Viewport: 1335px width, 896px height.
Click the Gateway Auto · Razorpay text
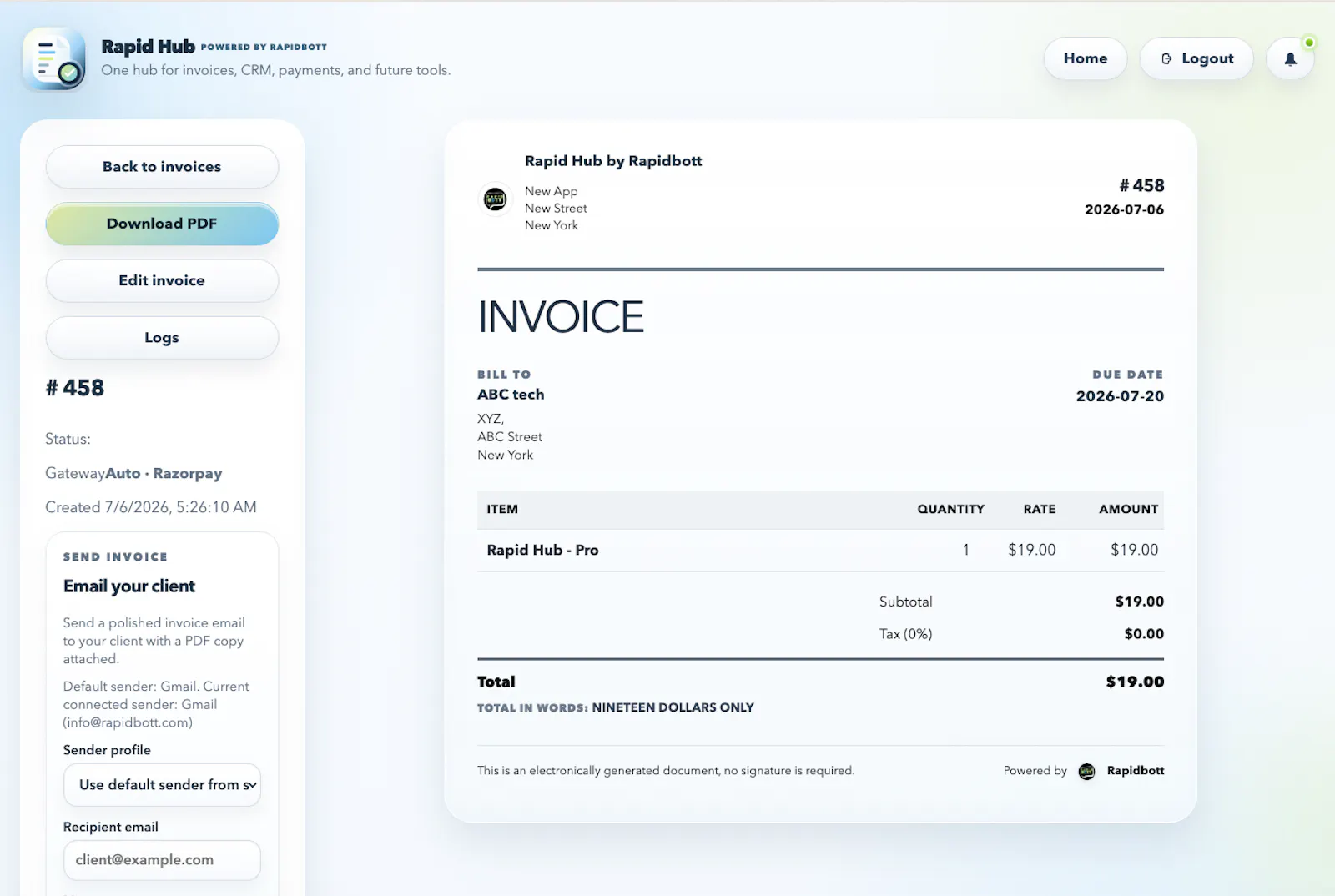(133, 473)
